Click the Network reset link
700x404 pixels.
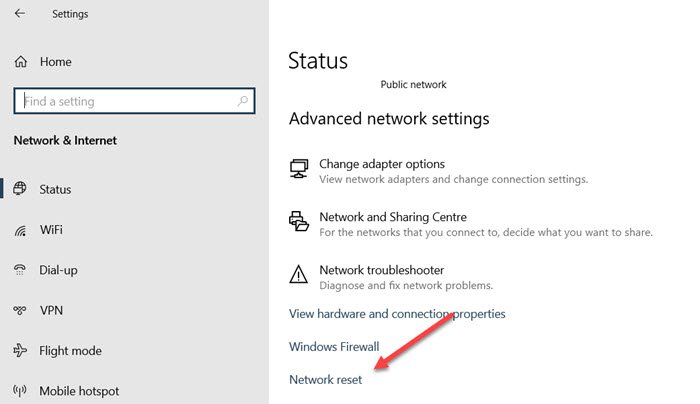coord(325,379)
